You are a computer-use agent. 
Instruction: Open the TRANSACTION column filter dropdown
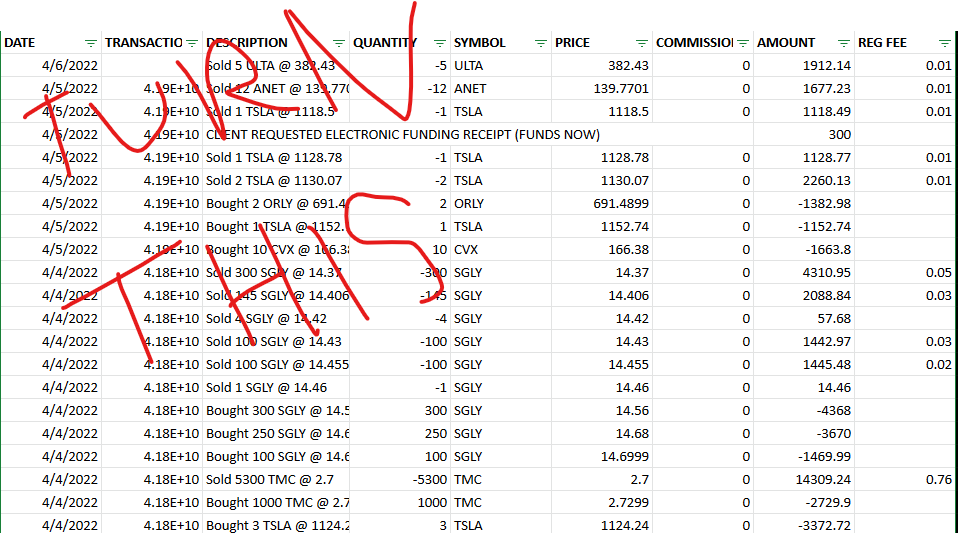pyautogui.click(x=192, y=43)
